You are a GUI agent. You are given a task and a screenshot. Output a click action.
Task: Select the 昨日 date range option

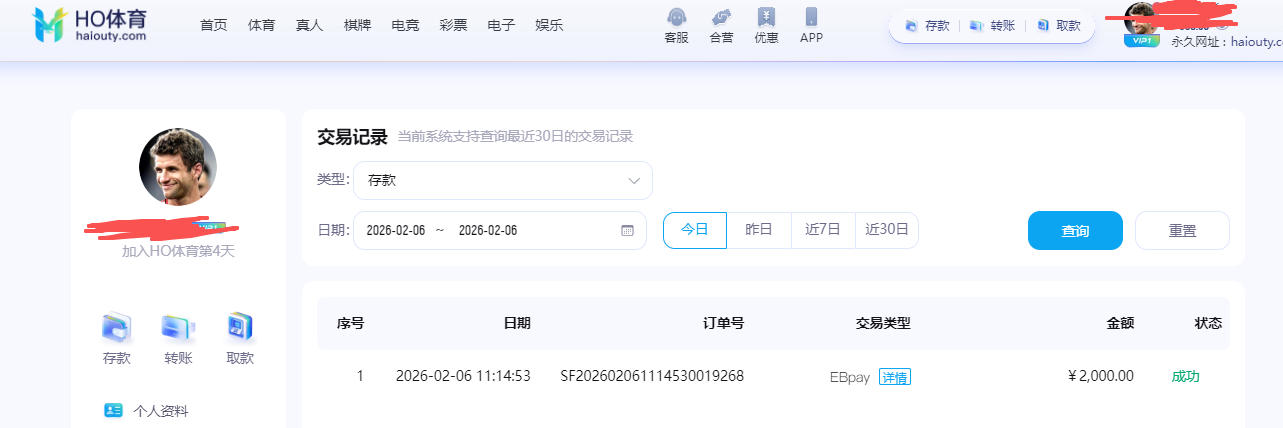coord(759,230)
